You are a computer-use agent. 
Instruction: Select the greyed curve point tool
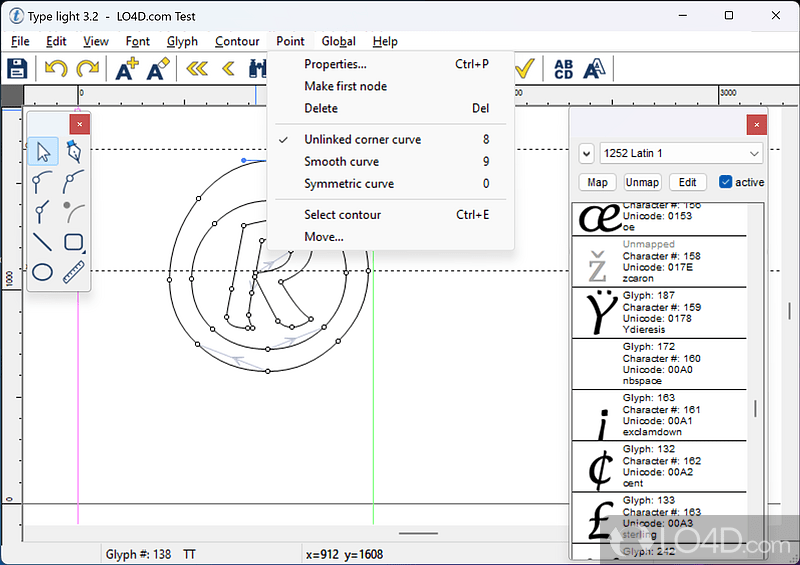pos(73,212)
